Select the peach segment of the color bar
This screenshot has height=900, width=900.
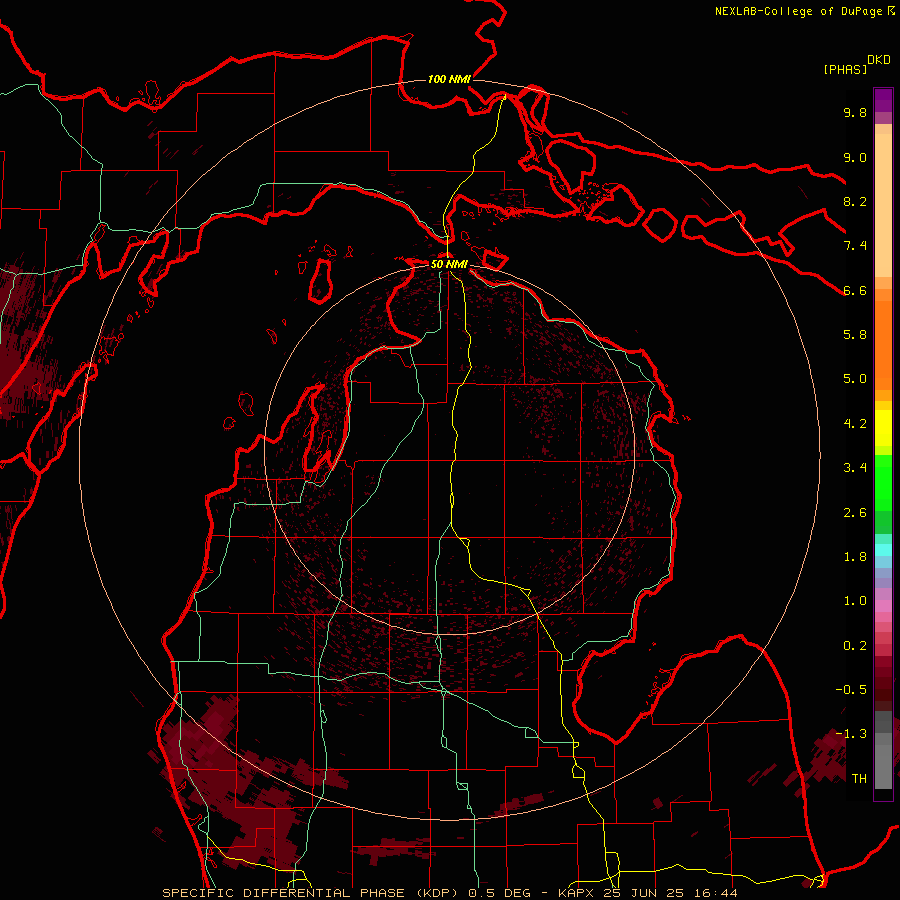(x=883, y=205)
